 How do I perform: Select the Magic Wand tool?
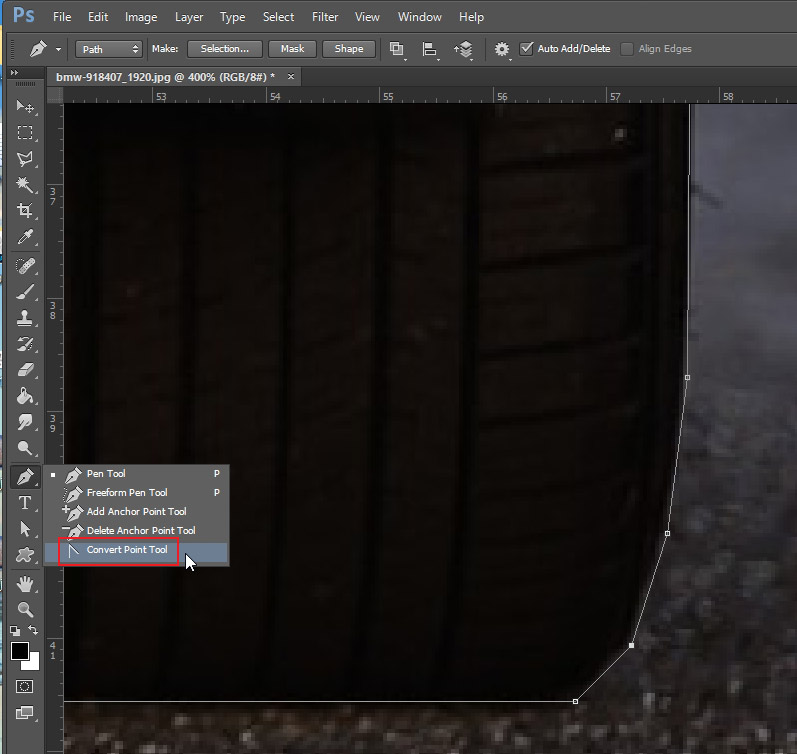[x=25, y=185]
